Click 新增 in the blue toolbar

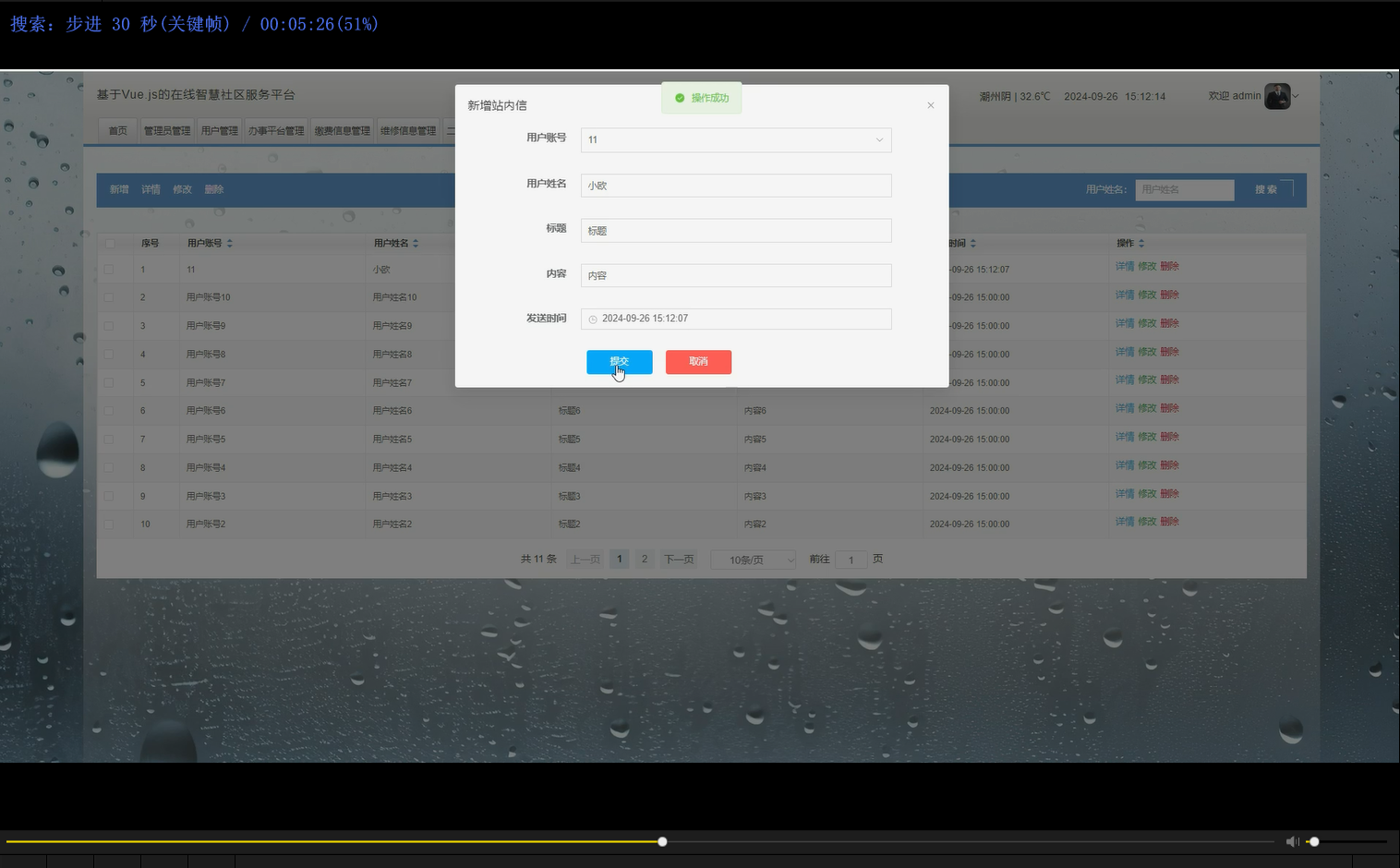119,189
